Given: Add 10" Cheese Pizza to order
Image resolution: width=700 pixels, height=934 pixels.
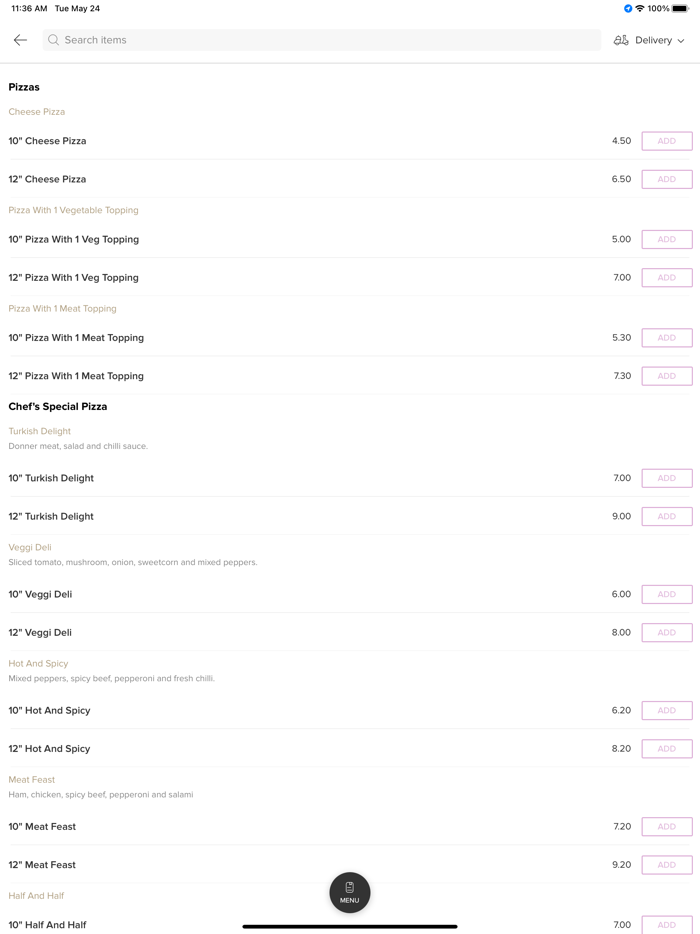Looking at the screenshot, I should [666, 141].
